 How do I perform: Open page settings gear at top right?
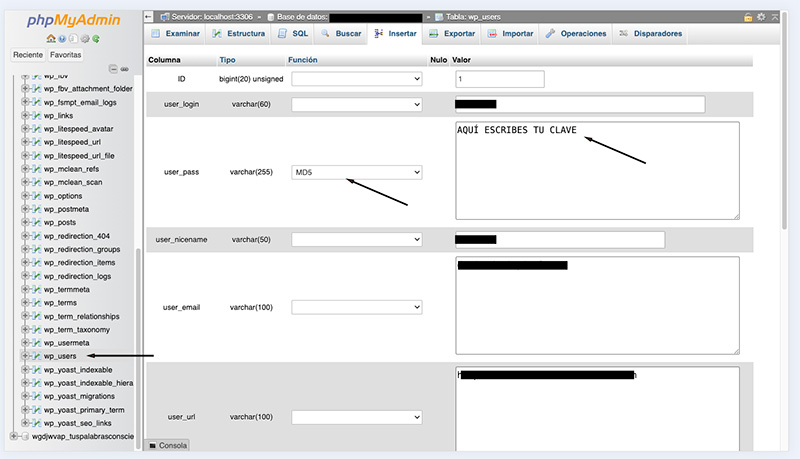pyautogui.click(x=761, y=17)
